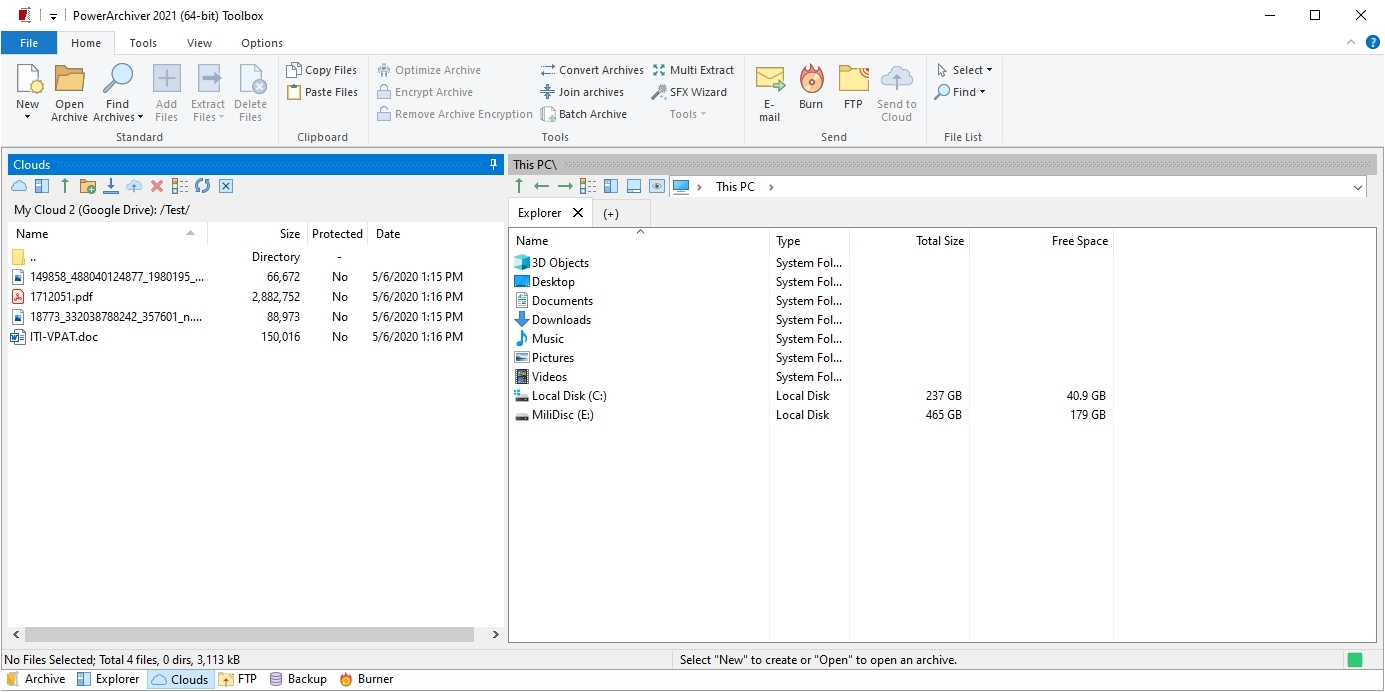Switch to the Burner mode at the bottom
1385x692 pixels.
point(366,679)
